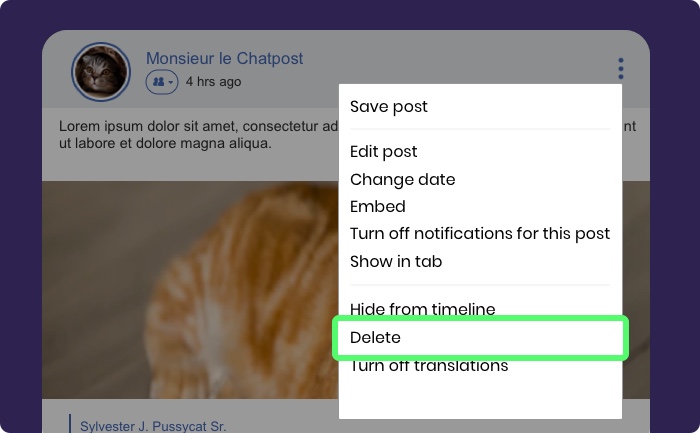Select Save post from the menu
Viewport: 700px width, 433px height.
[388, 107]
